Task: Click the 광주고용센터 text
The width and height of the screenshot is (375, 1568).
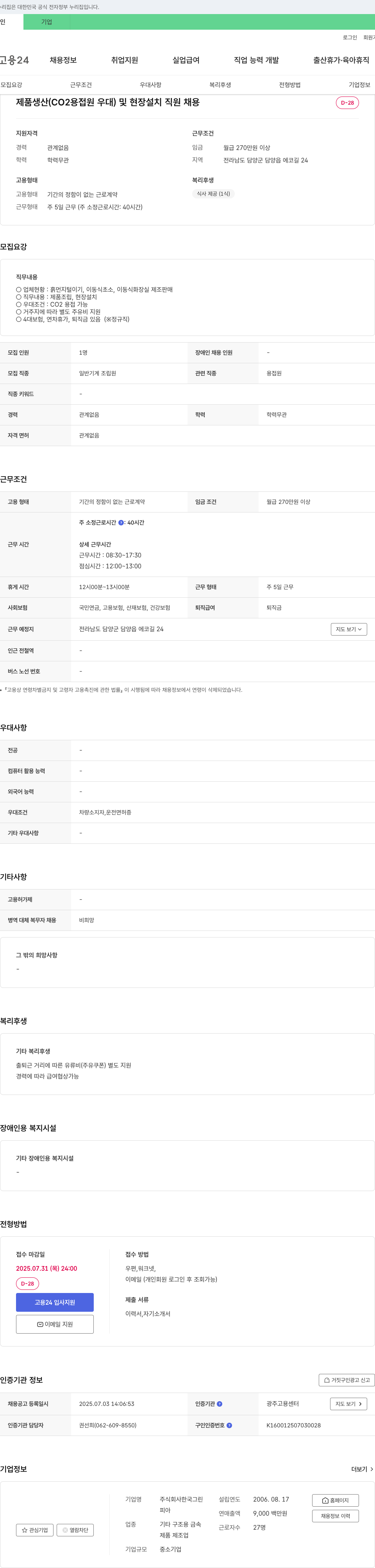Action: click(x=282, y=1404)
